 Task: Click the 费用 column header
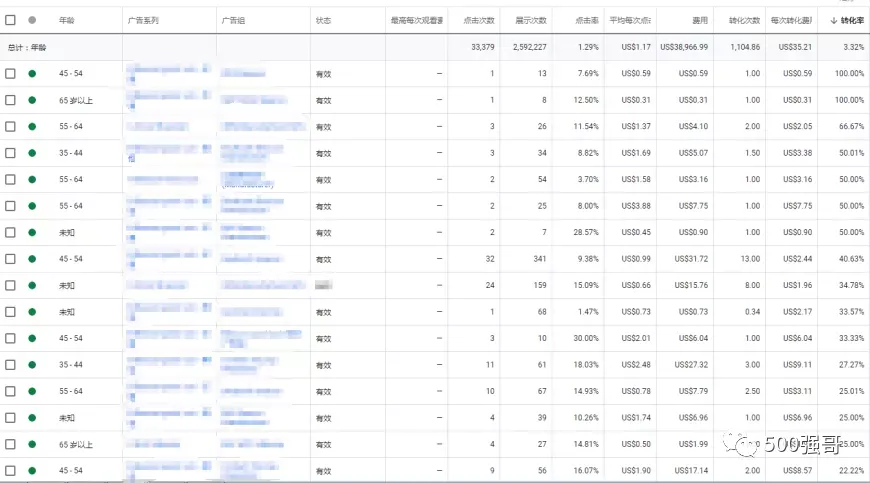point(700,21)
